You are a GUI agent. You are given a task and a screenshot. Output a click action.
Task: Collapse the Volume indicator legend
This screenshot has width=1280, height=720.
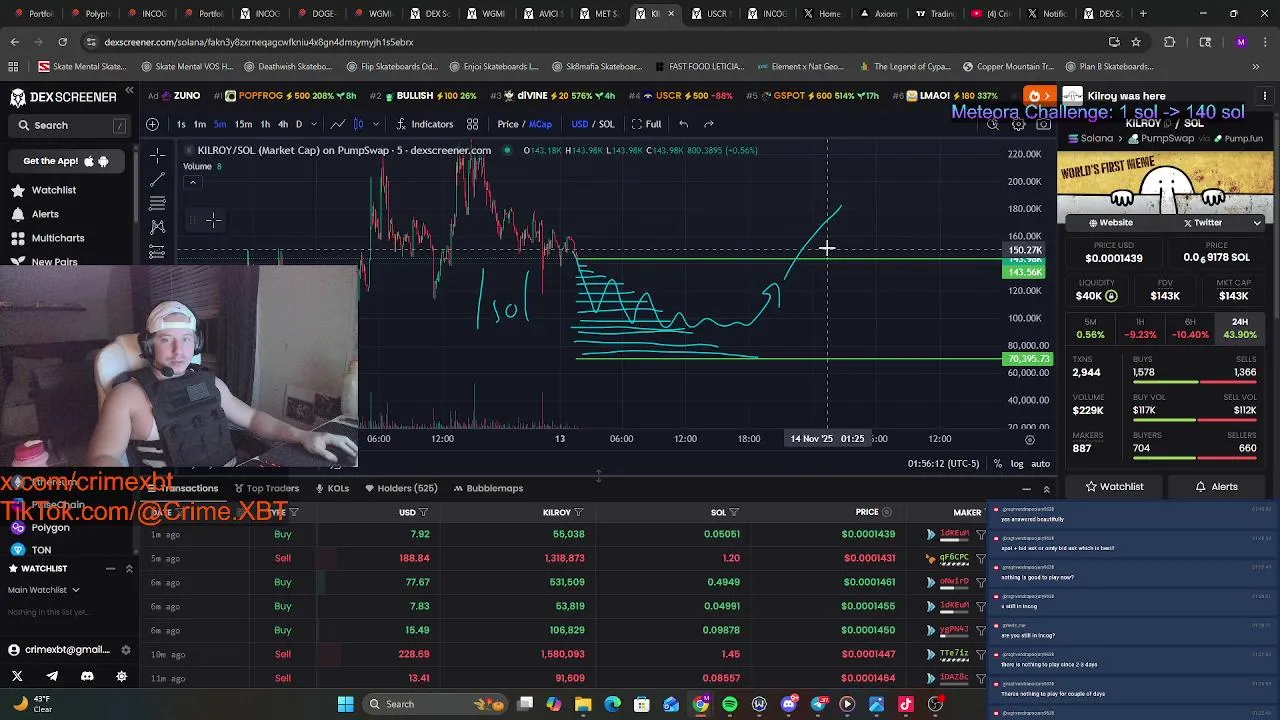[x=193, y=183]
